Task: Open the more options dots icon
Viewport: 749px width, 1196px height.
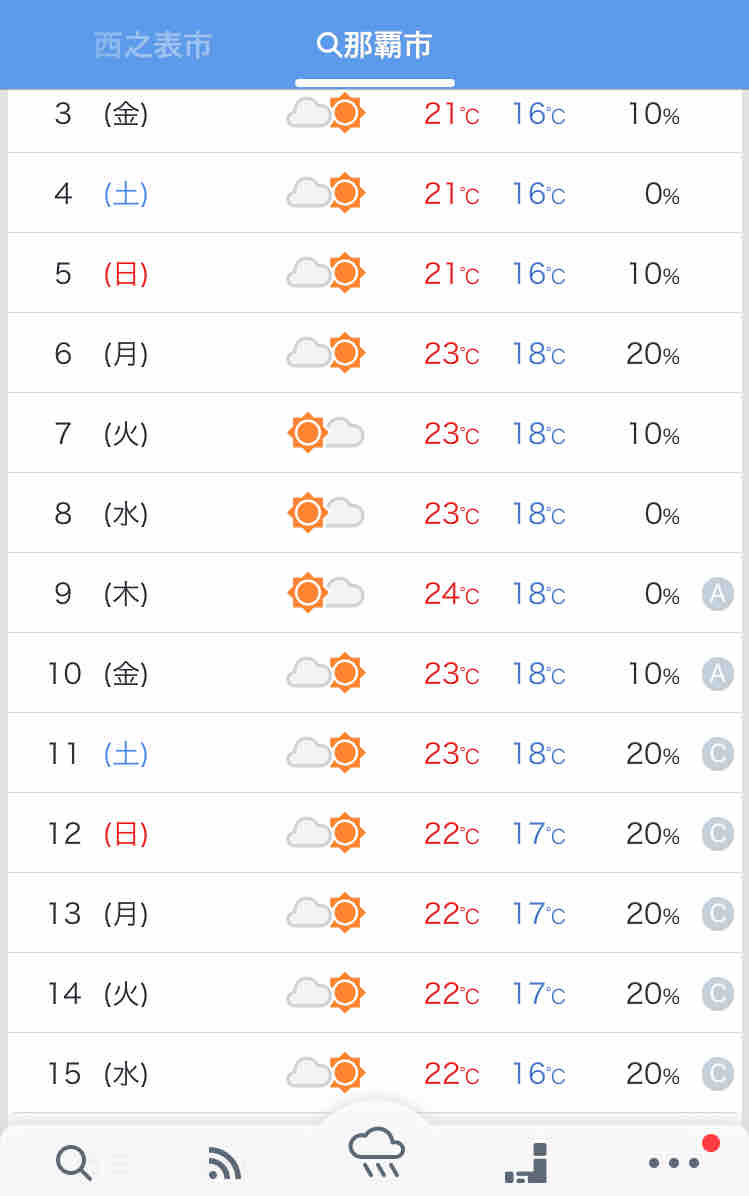Action: 674,1162
